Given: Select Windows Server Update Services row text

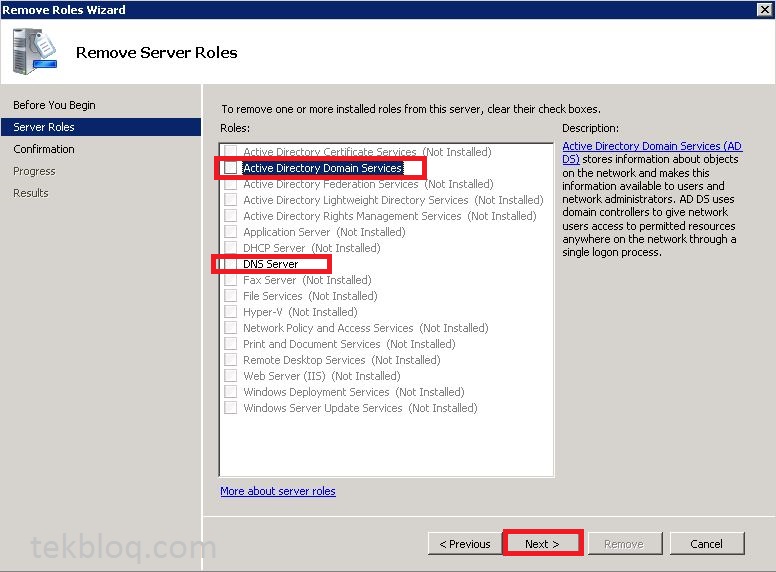Looking at the screenshot, I should [x=360, y=408].
